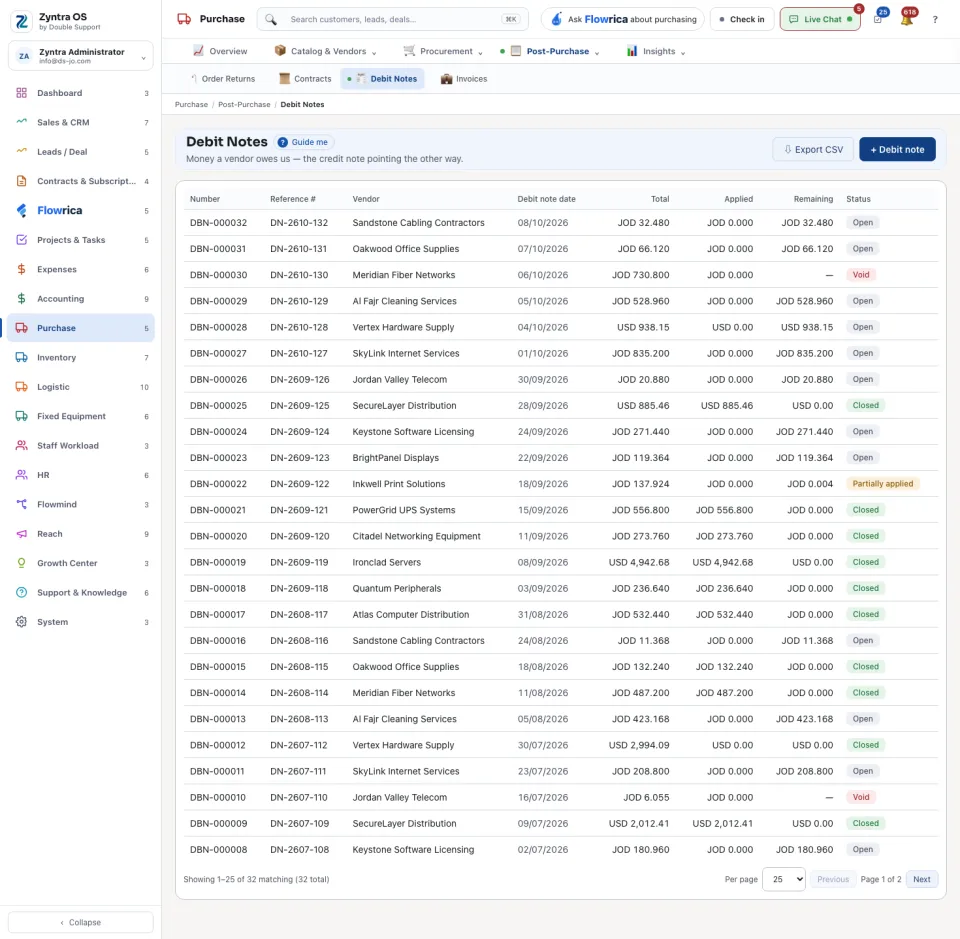Open debit note DBN-000008

[x=219, y=850]
